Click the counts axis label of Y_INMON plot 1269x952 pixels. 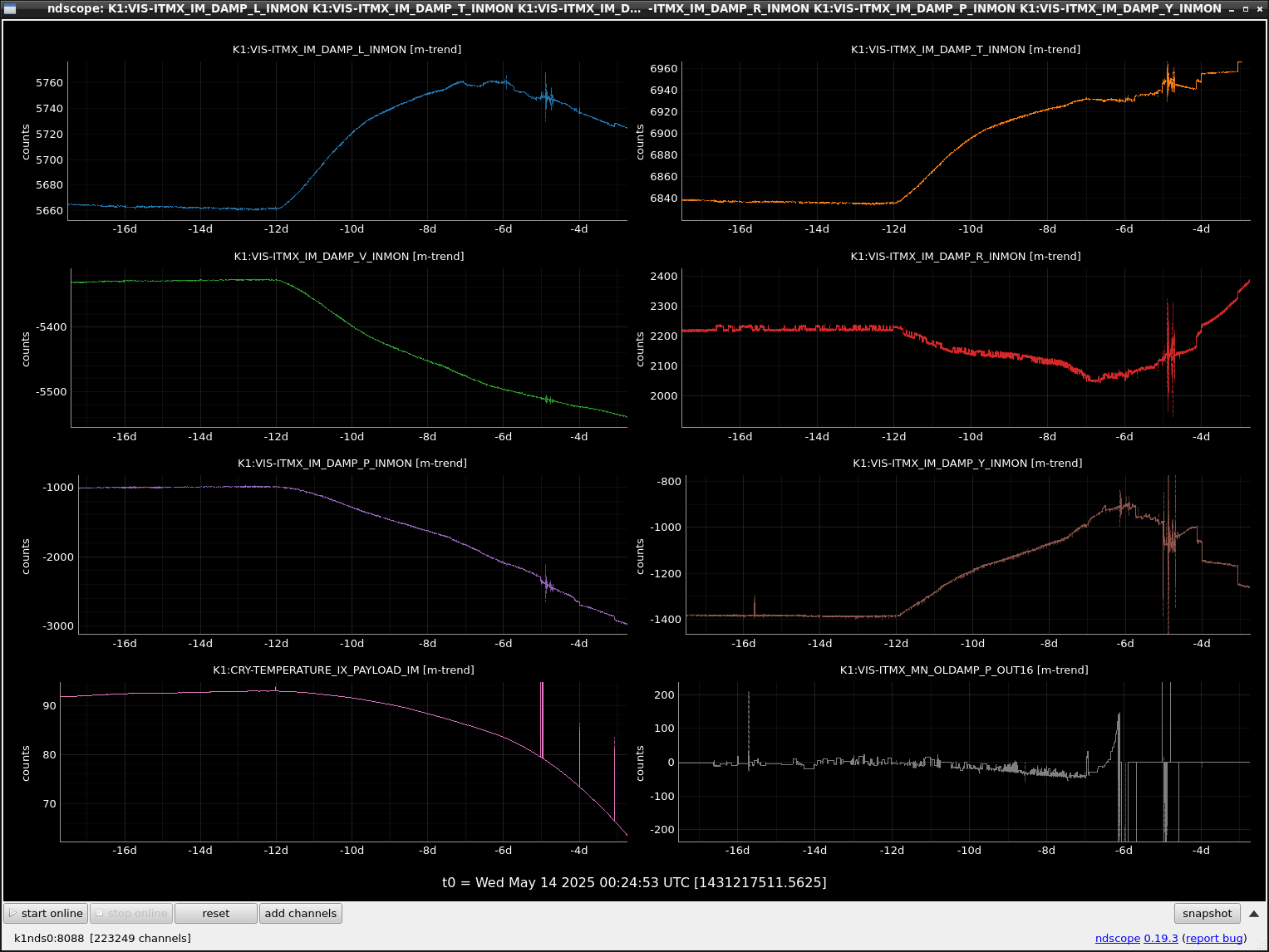click(x=640, y=556)
